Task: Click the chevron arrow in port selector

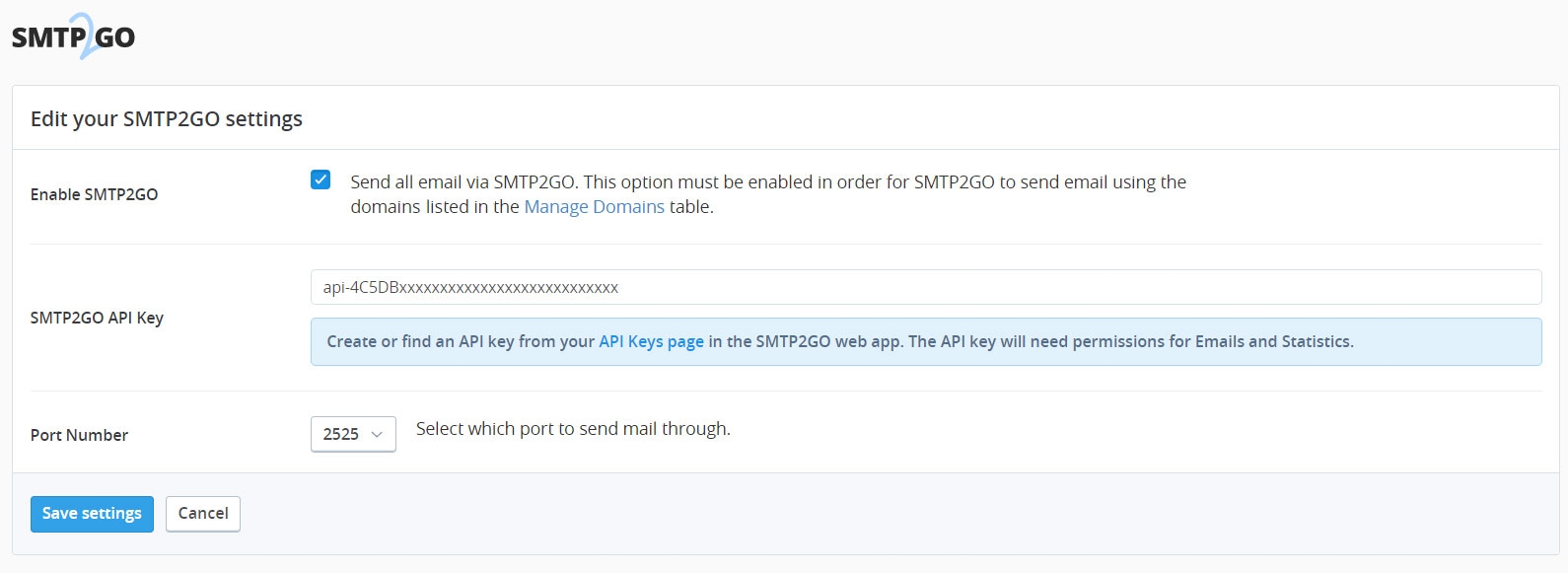Action: [377, 434]
